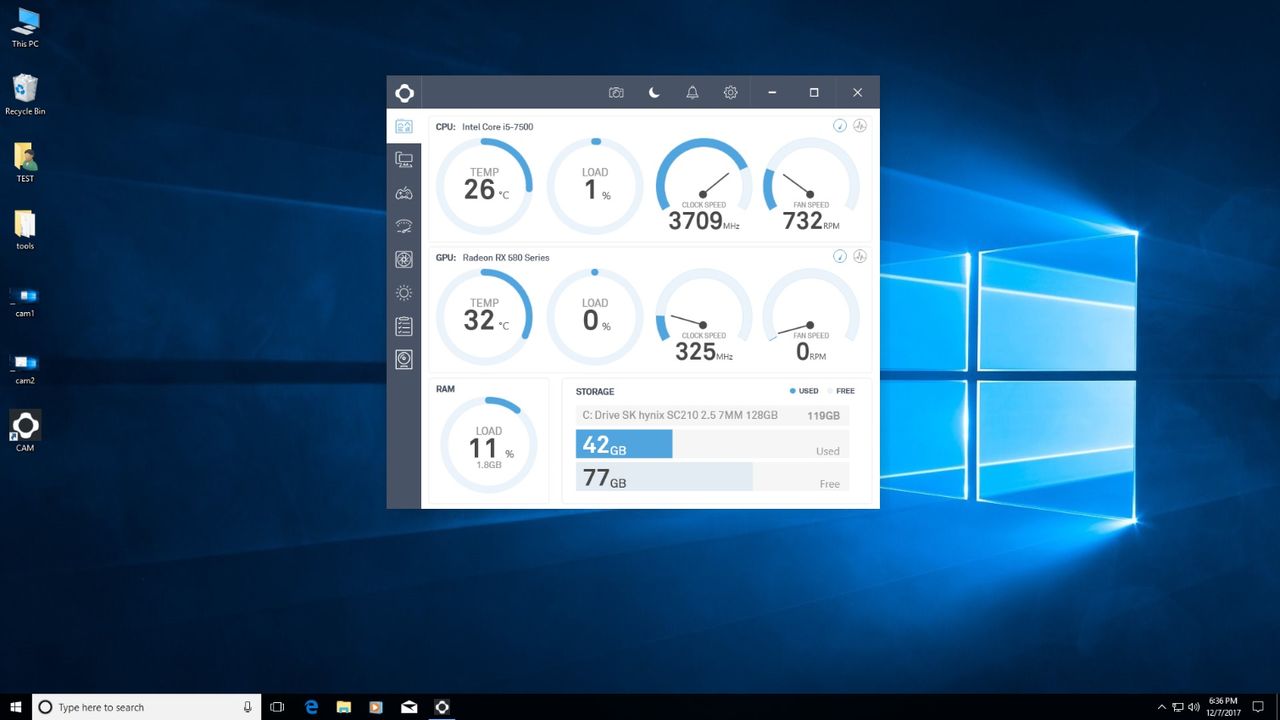Screen dimensions: 1280x720
Task: Click the RAM load gauge showing 11%
Action: tap(489, 445)
